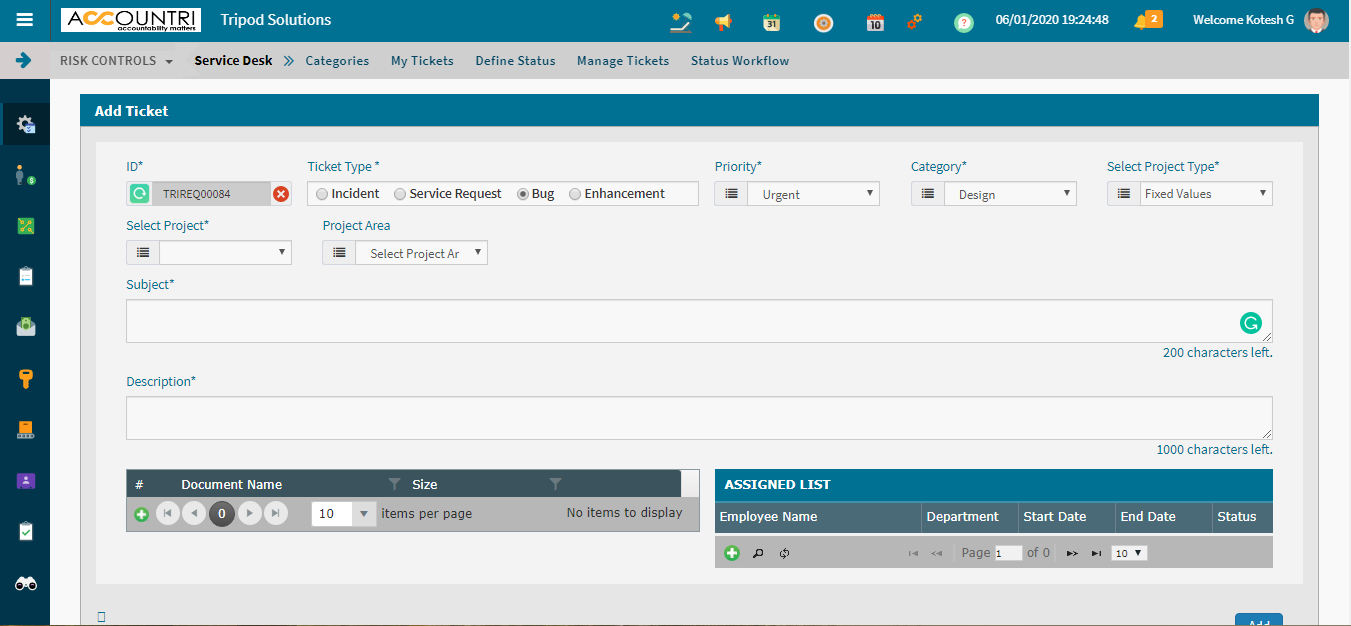Open the Define Status tab
This screenshot has height=626, width=1351.
tap(515, 61)
